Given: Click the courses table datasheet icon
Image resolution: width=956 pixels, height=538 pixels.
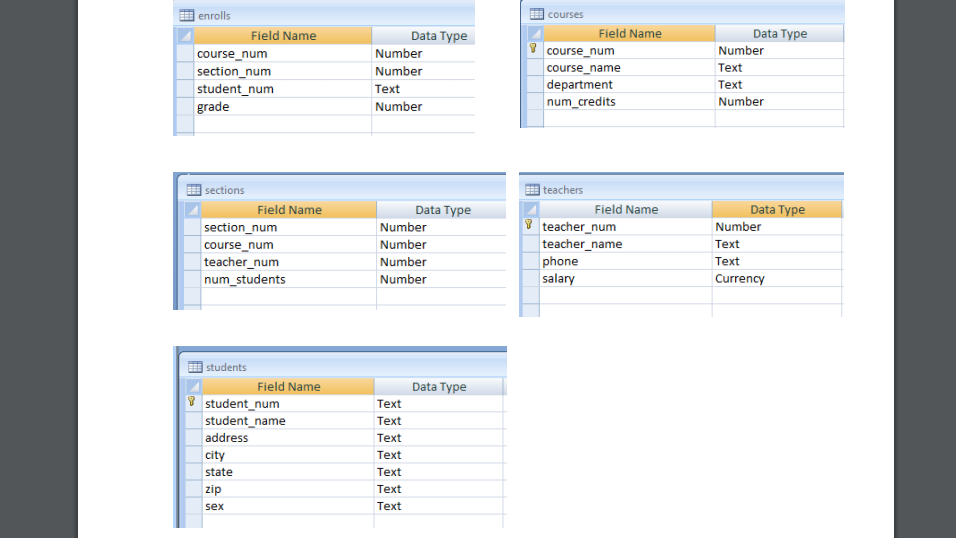Looking at the screenshot, I should (x=537, y=14).
